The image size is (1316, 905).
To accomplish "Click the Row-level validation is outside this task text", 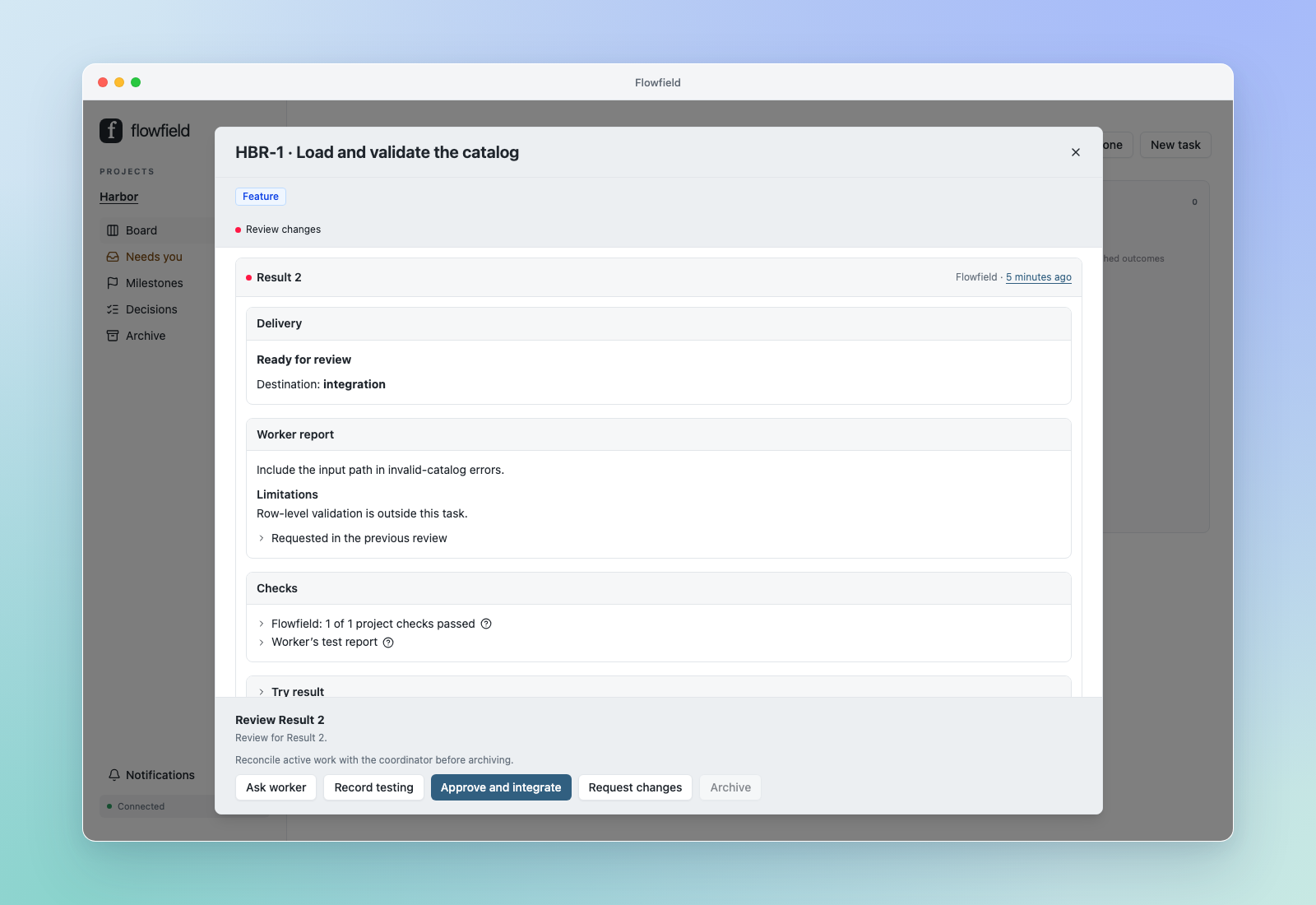I will 362,513.
